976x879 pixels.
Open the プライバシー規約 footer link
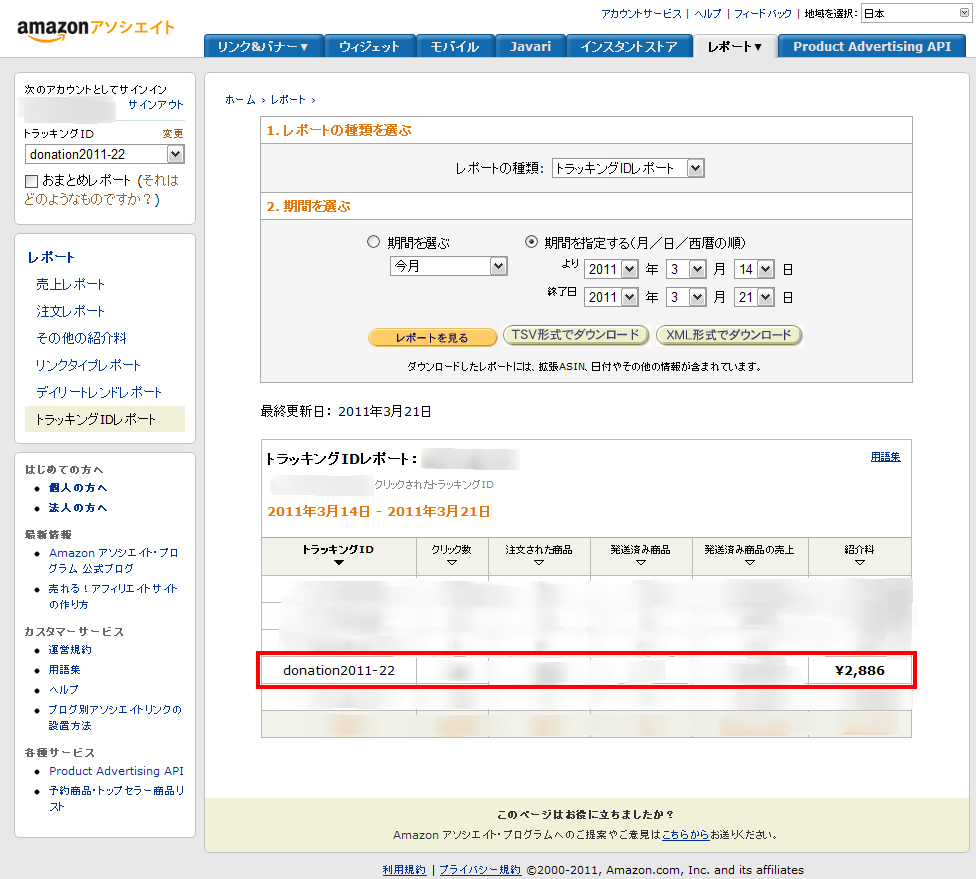click(480, 870)
